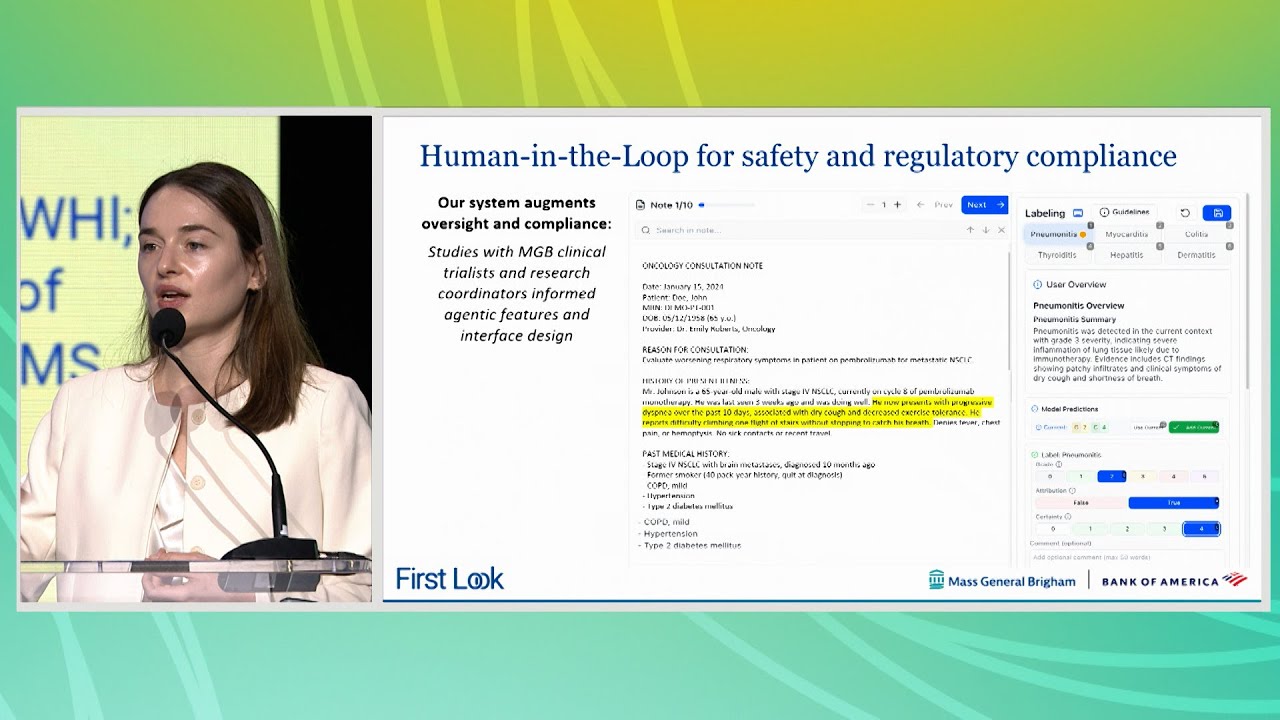This screenshot has height=720, width=1280.
Task: Click the save icon in Labeling panel
Action: click(1217, 213)
